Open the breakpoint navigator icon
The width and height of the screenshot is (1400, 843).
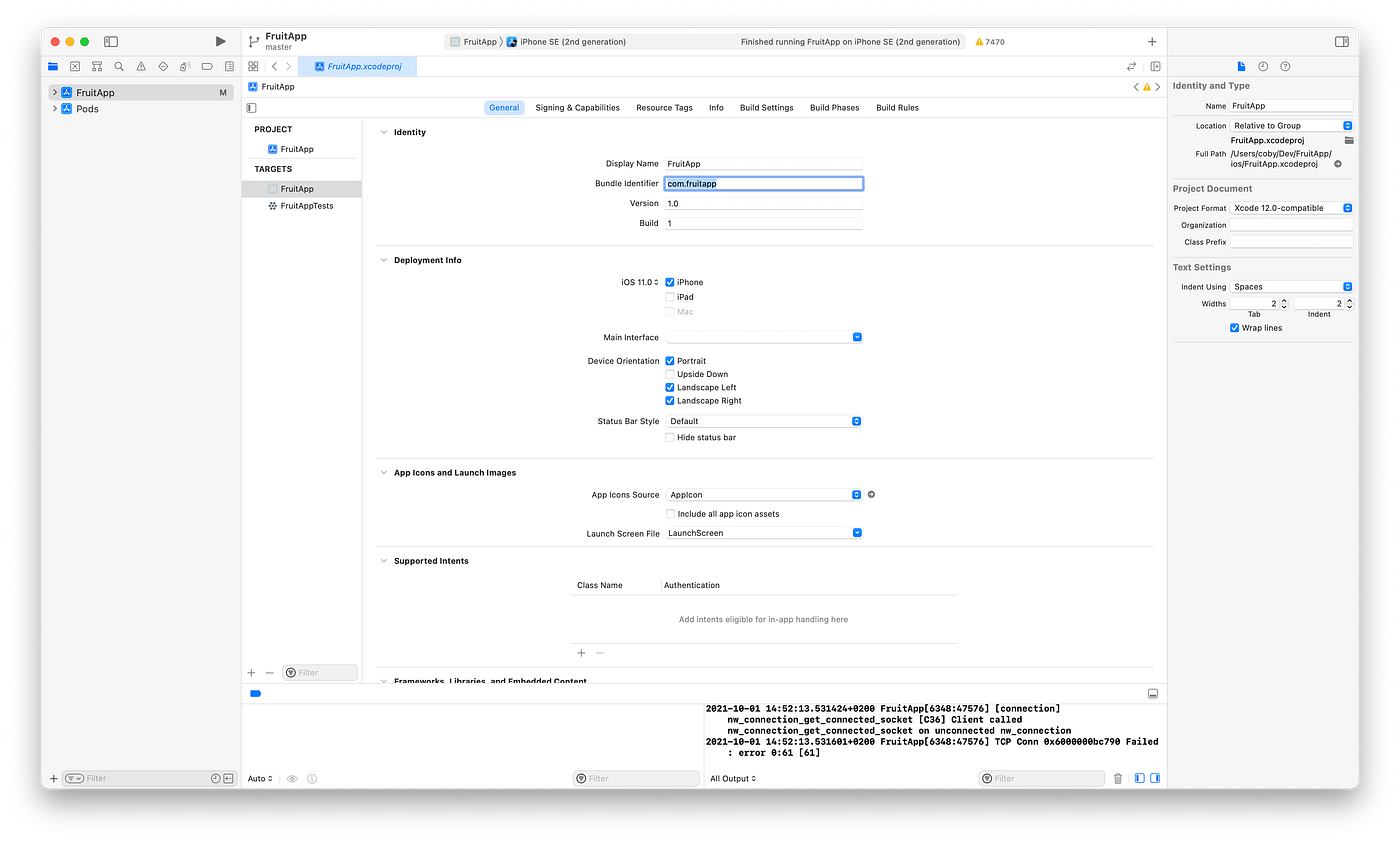tap(207, 66)
